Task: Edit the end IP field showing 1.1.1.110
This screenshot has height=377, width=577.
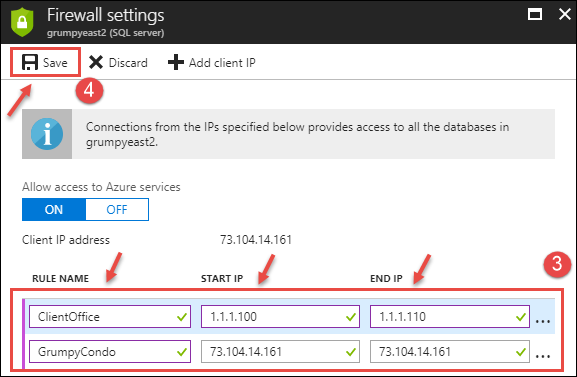Action: coord(450,316)
